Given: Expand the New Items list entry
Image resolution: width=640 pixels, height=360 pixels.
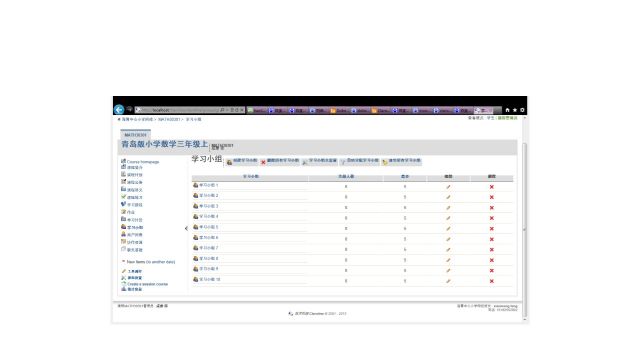Looking at the screenshot, I should point(149,262).
